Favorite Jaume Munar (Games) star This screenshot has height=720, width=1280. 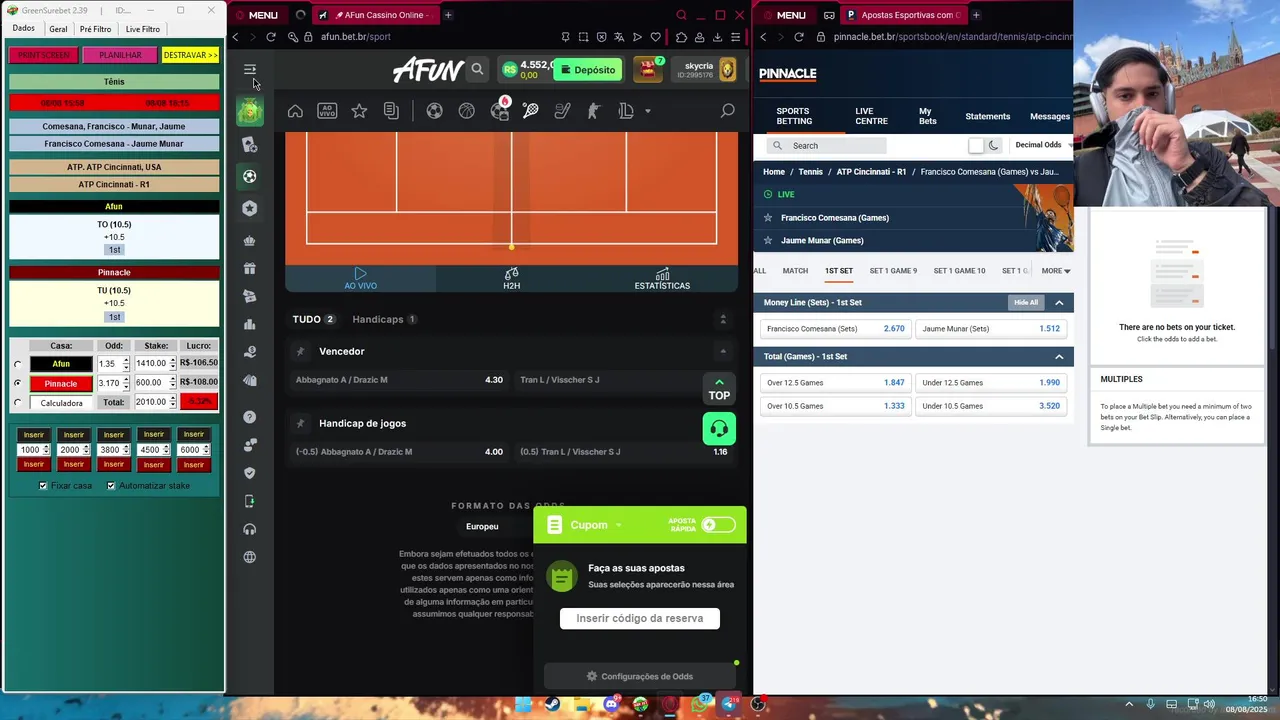click(768, 240)
